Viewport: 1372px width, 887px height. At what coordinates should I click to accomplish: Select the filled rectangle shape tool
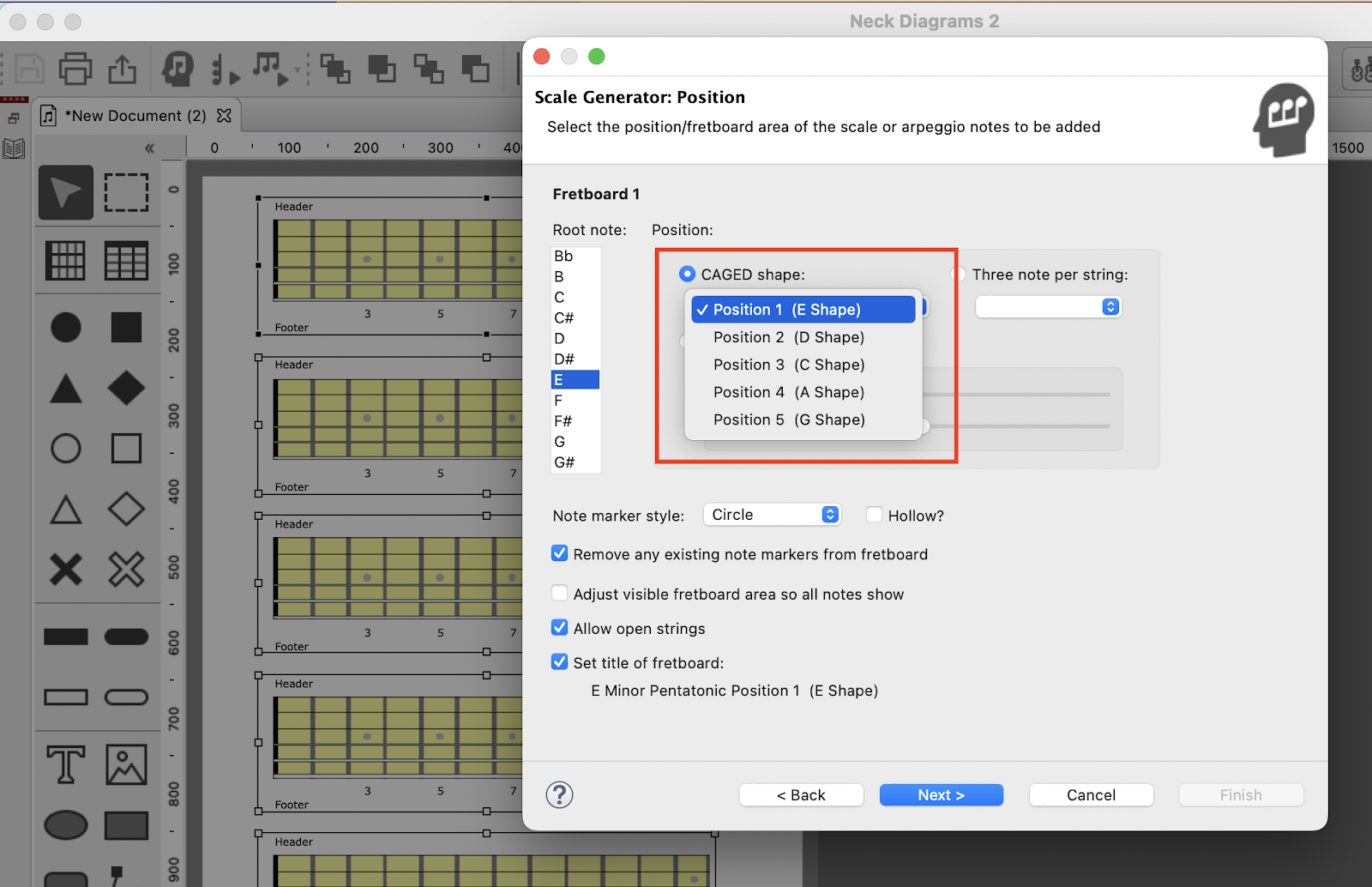[126, 825]
